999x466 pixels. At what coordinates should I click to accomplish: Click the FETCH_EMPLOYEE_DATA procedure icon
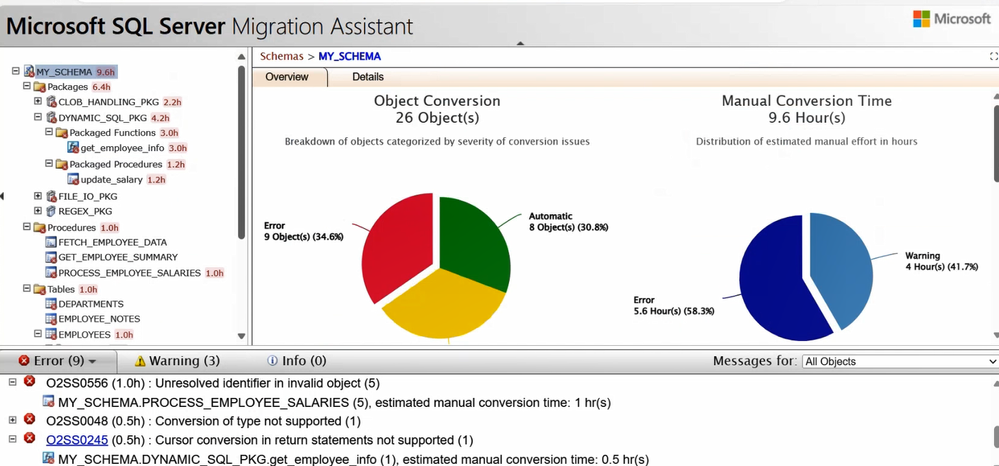click(x=52, y=242)
